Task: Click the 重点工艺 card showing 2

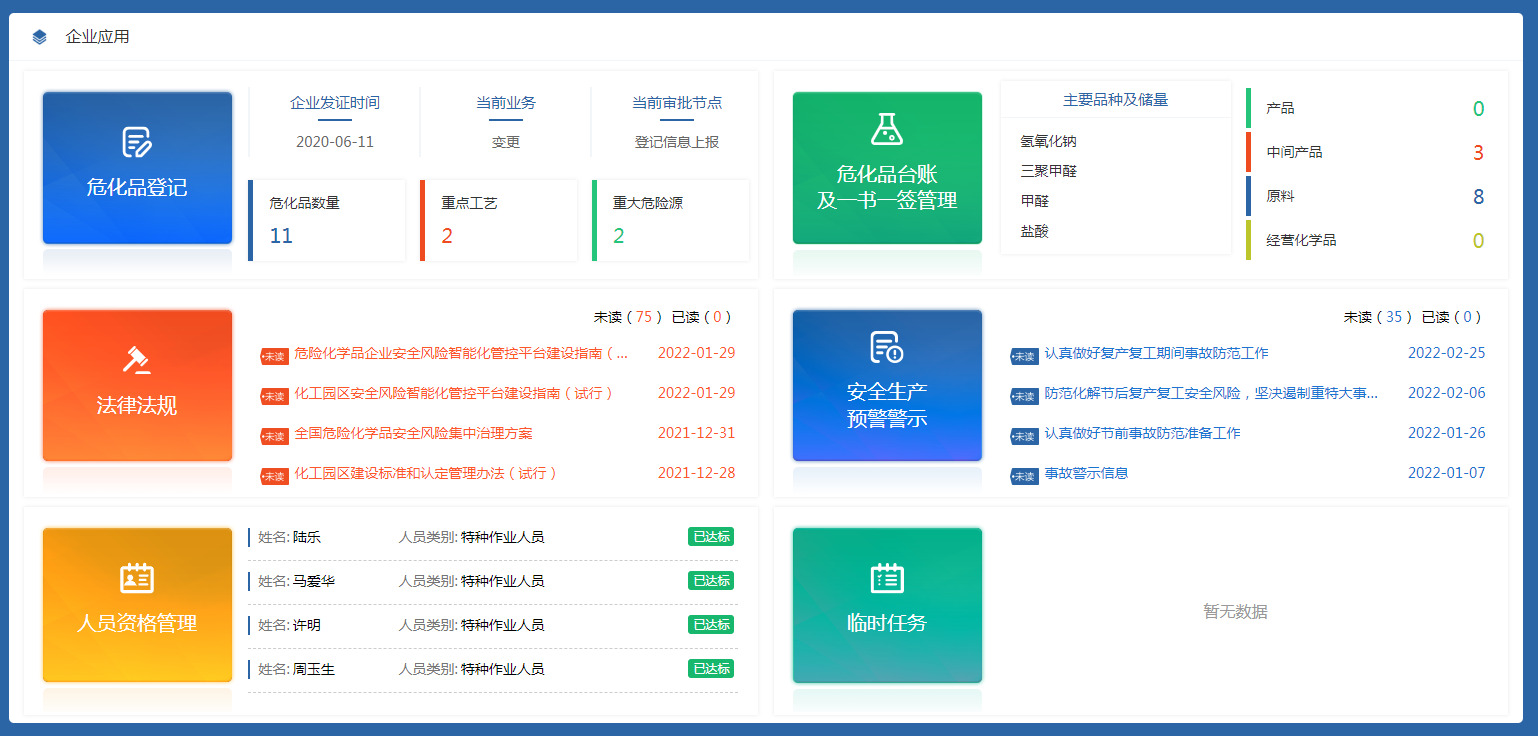Action: click(499, 220)
